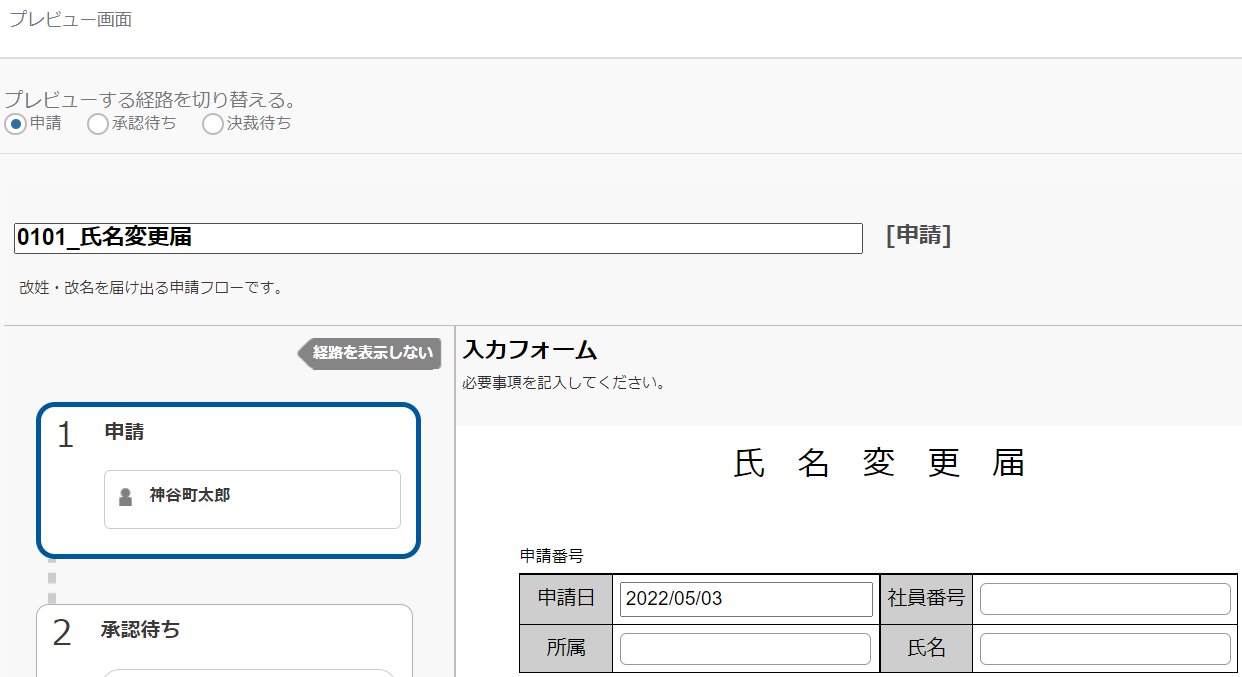Select the 申請 radio button

pyautogui.click(x=15, y=124)
